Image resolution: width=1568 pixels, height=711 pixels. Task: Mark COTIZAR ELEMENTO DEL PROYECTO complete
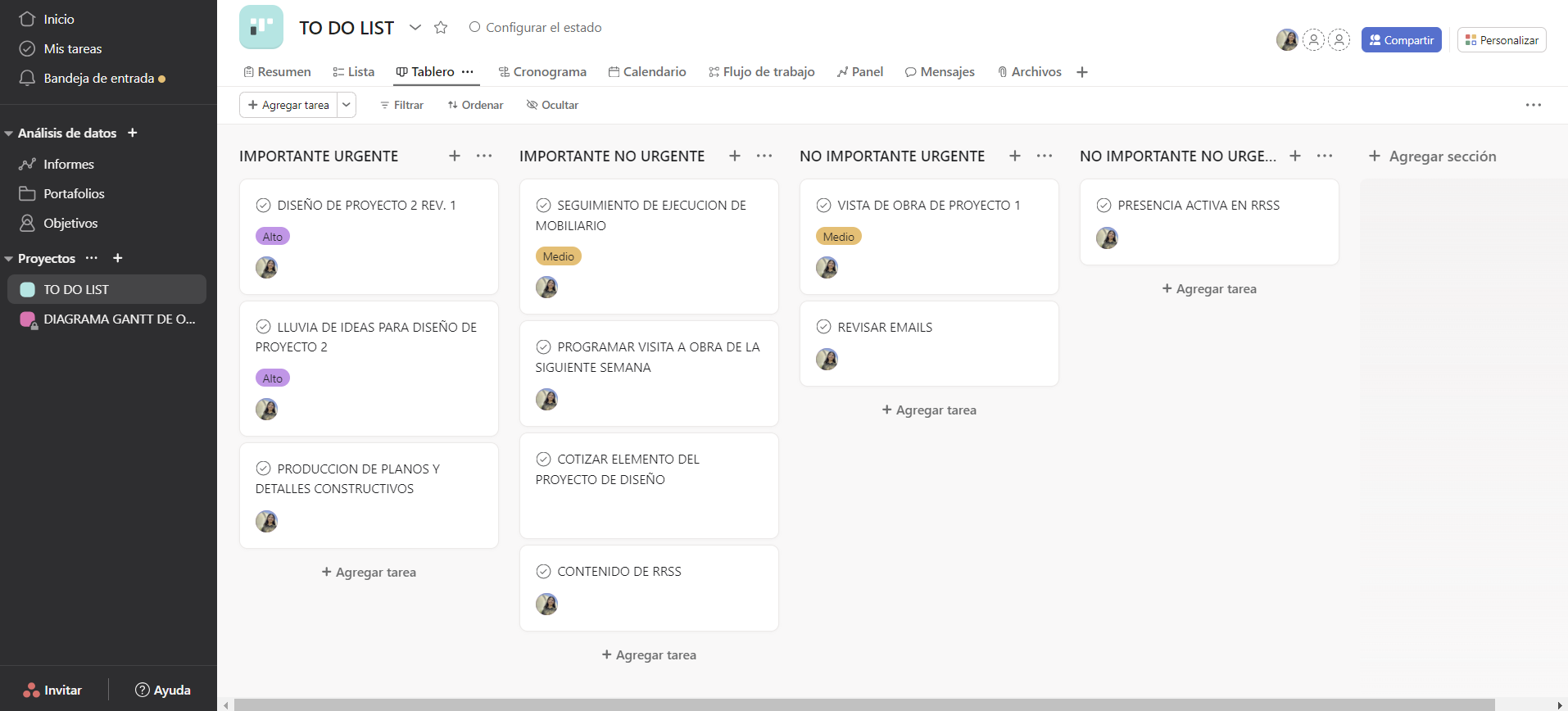pyautogui.click(x=543, y=459)
